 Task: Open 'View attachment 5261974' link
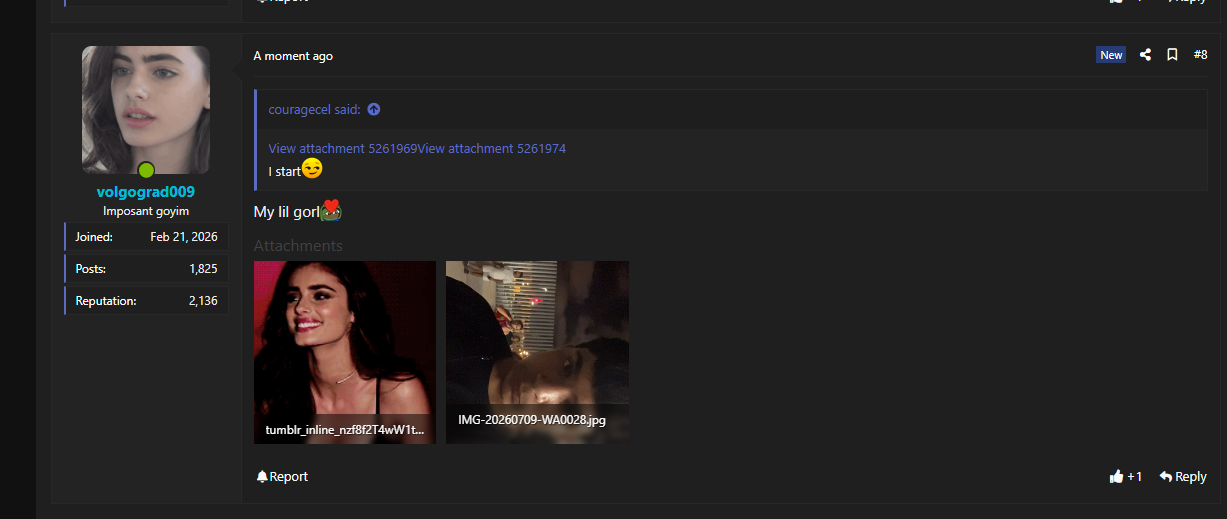coord(491,148)
